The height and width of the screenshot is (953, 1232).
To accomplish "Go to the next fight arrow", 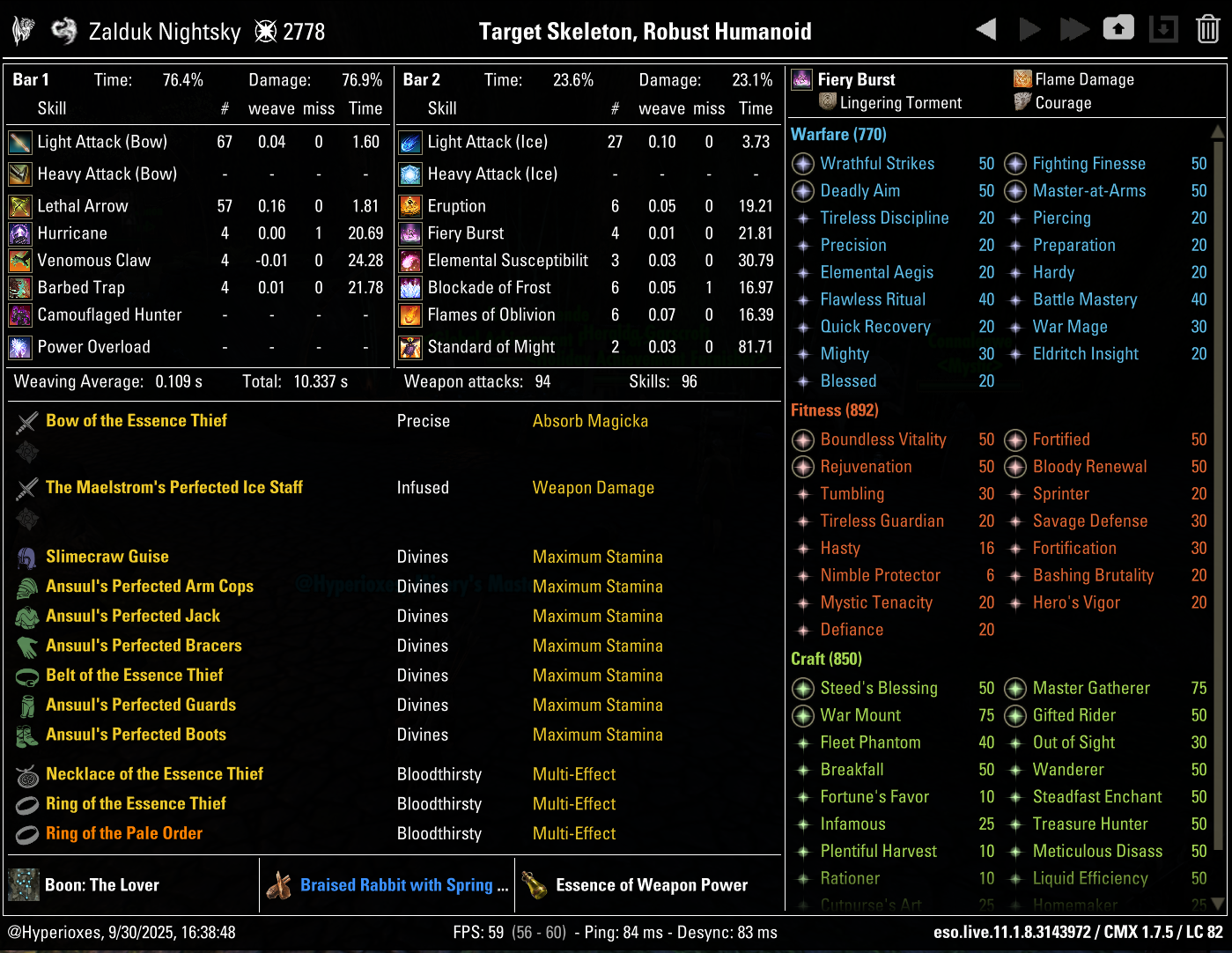I will coord(1029,30).
